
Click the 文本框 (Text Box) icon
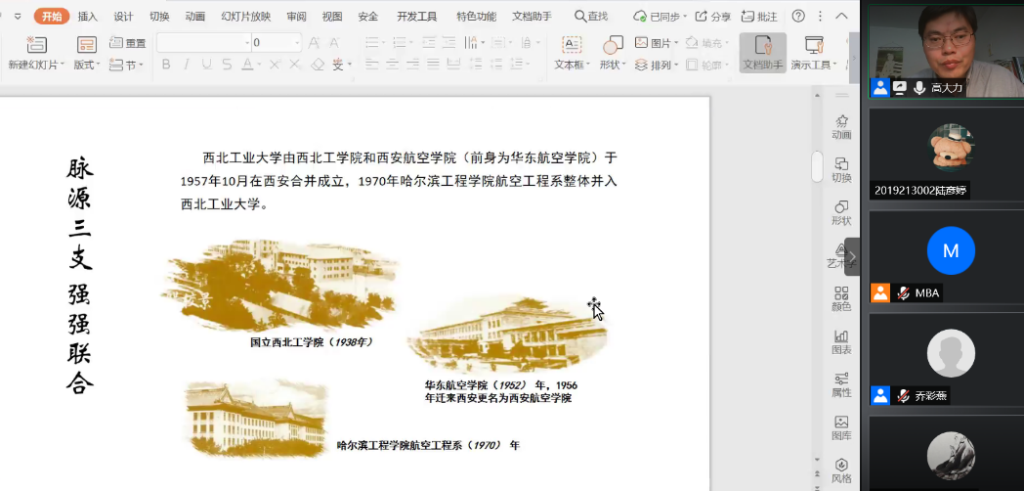[571, 45]
